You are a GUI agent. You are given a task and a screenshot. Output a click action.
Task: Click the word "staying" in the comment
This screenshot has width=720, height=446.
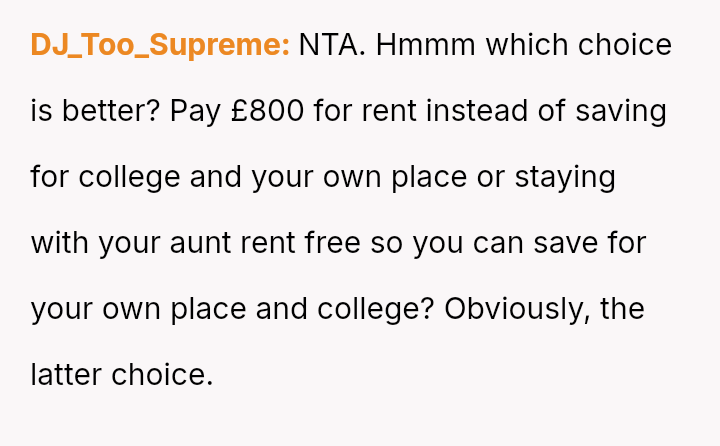564,177
